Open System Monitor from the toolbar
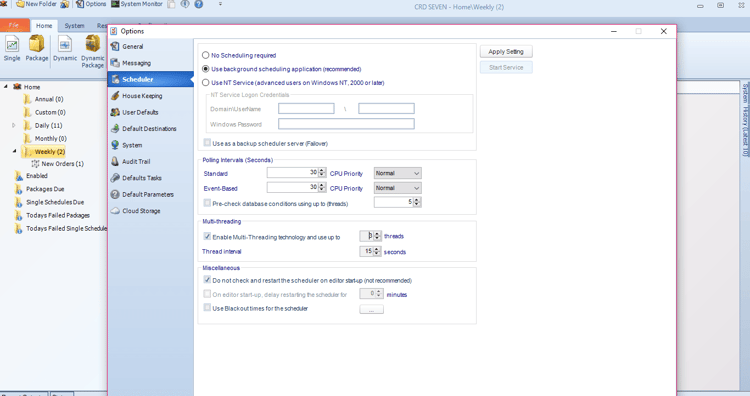Screen dimensions: 750x396 click(137, 4)
